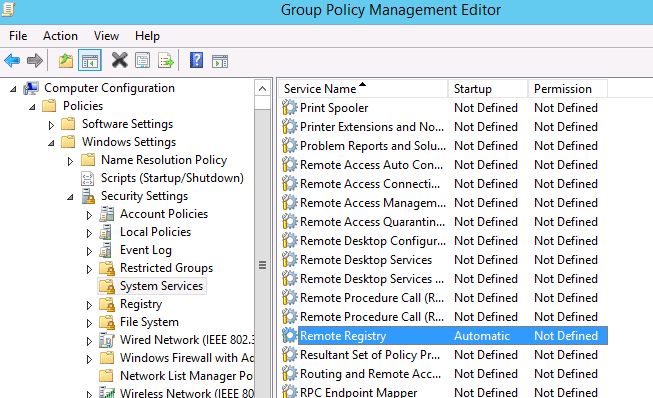Open the File menu

point(18,36)
